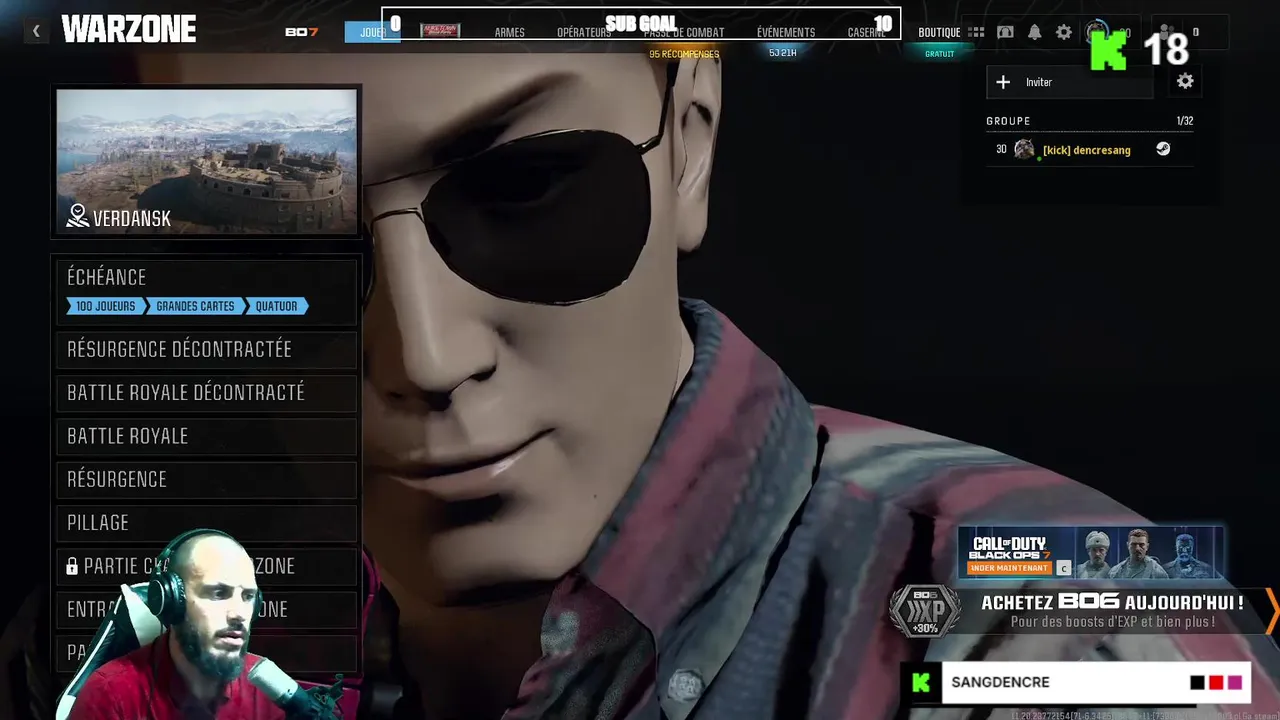1280x720 pixels.
Task: Open the Caserne tab
Action: (866, 32)
